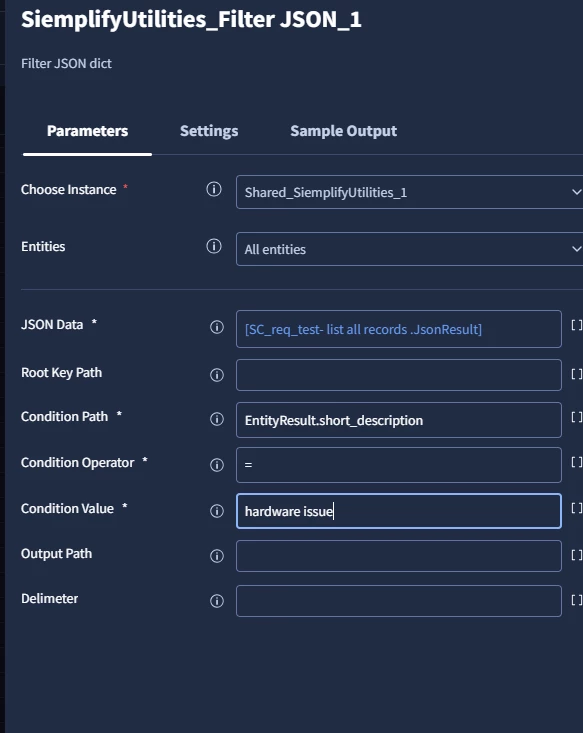Show info tooltip for JSON Data

tap(217, 327)
